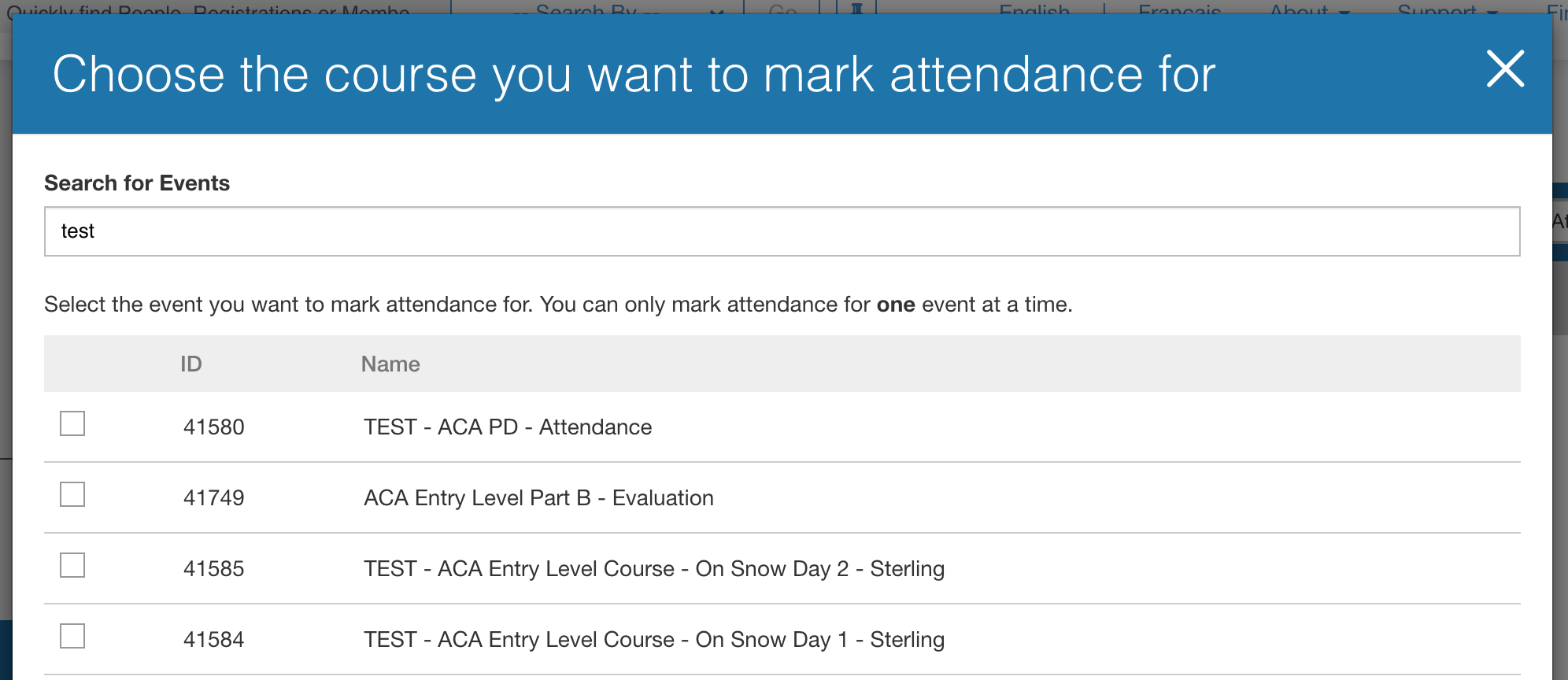Open the Search By dropdown

pos(616,9)
